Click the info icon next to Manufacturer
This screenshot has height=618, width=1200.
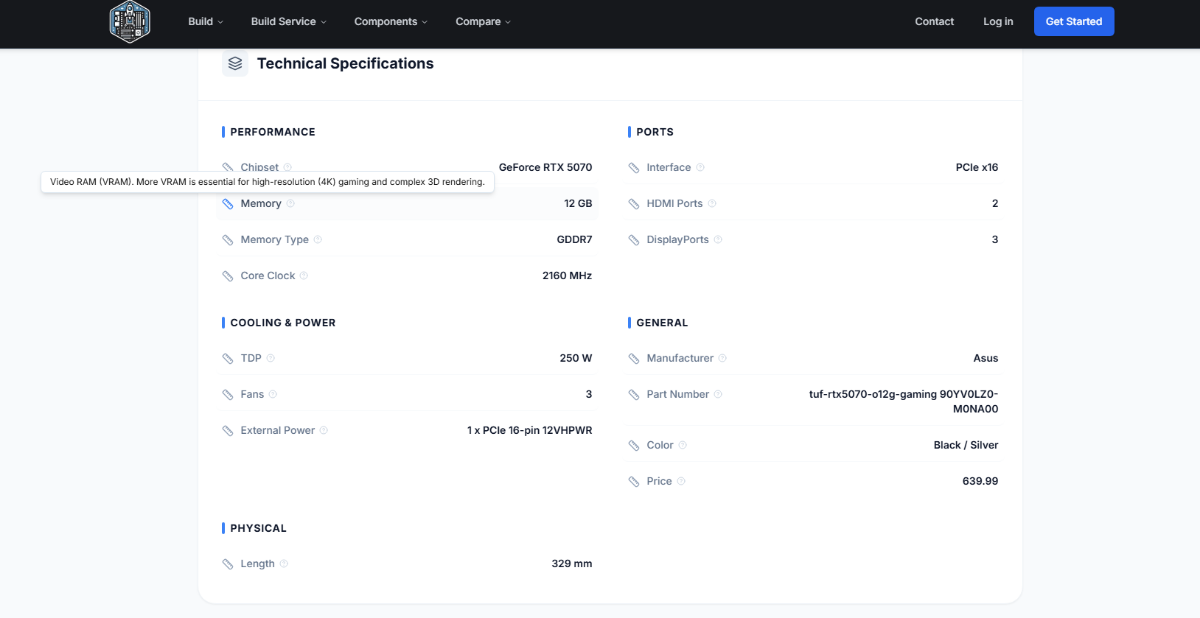[x=723, y=358]
